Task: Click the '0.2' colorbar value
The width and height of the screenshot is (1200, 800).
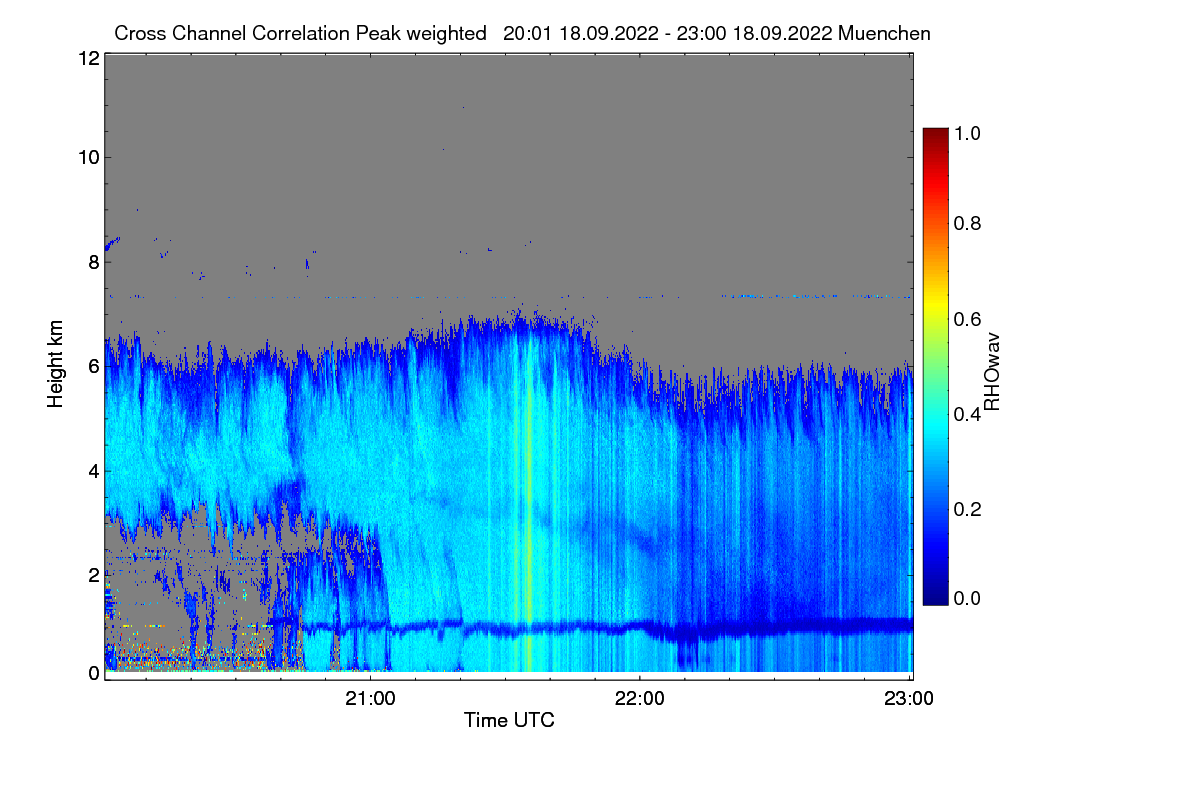Action: (966, 509)
